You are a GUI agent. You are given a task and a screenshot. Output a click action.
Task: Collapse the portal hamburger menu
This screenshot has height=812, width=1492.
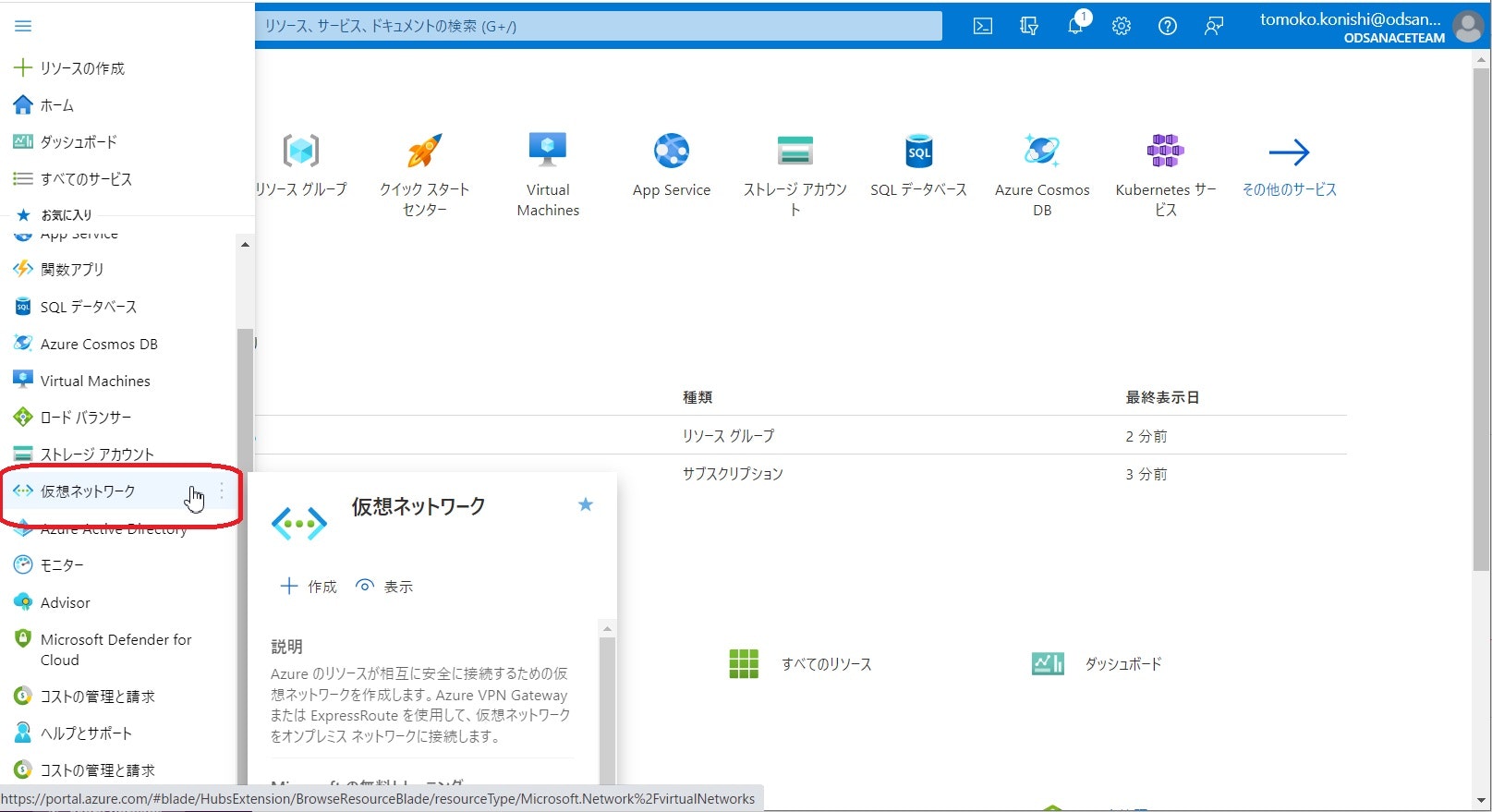pyautogui.click(x=23, y=26)
